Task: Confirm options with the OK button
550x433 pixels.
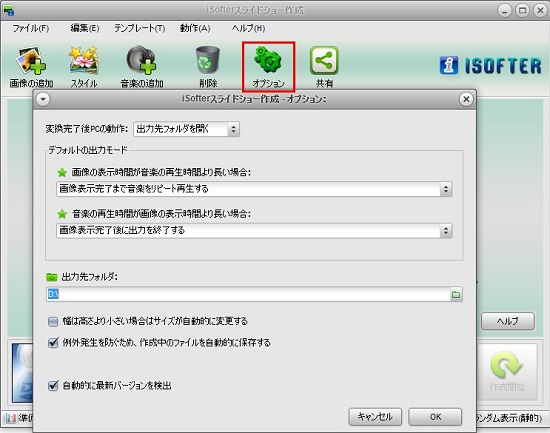Action: click(435, 417)
